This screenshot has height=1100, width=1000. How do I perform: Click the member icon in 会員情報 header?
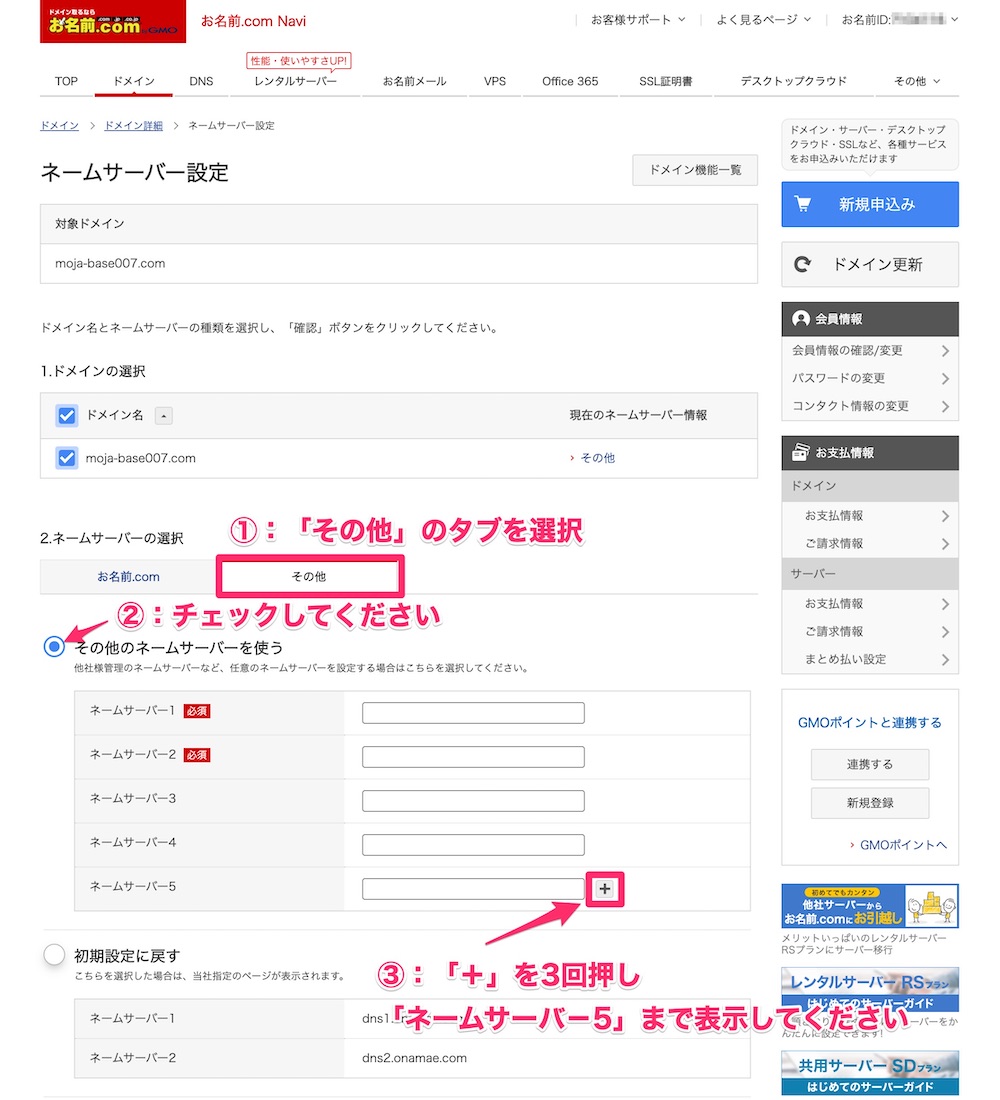[x=801, y=318]
